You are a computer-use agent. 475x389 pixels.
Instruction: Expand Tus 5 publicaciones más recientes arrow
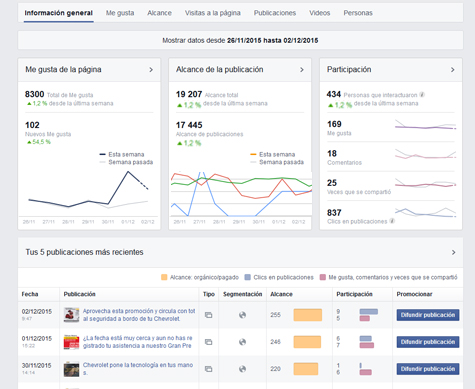[x=453, y=252]
